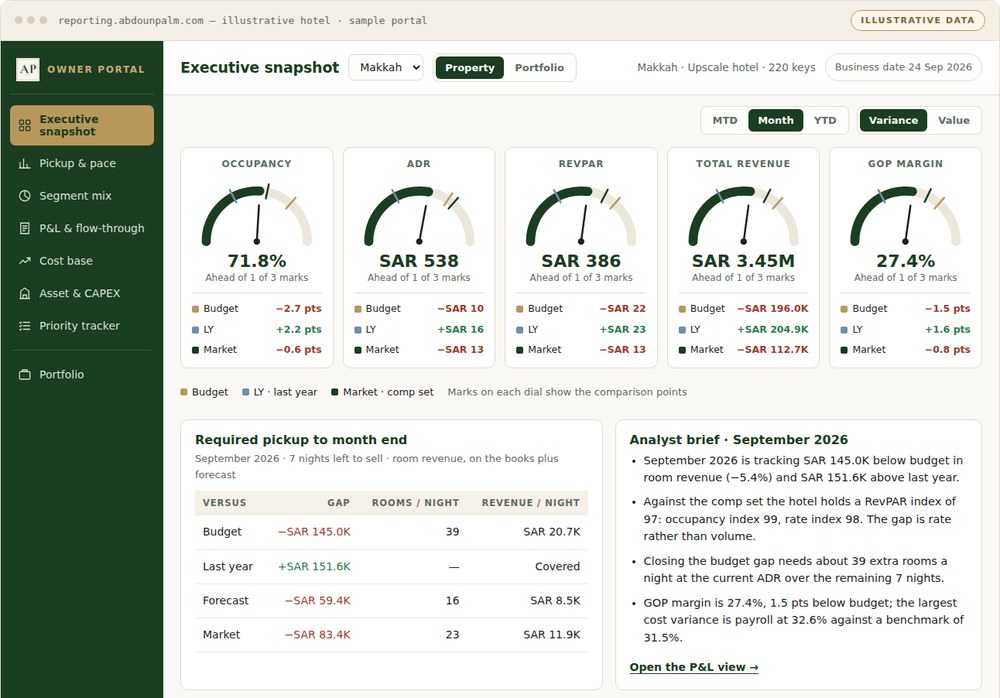The height and width of the screenshot is (698, 1000).
Task: Click the Required pickup to month end heading
Action: (x=301, y=440)
